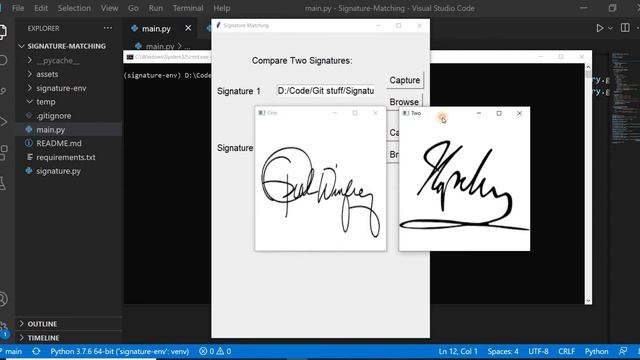Click the code minimap in the editor
Viewport: 640px width, 360px height.
coord(625,97)
